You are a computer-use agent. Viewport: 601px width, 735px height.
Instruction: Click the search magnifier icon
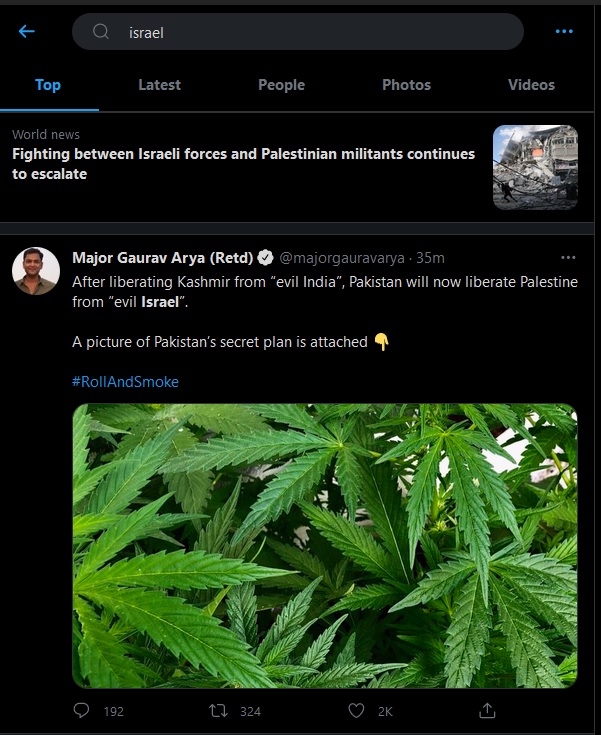(x=101, y=32)
